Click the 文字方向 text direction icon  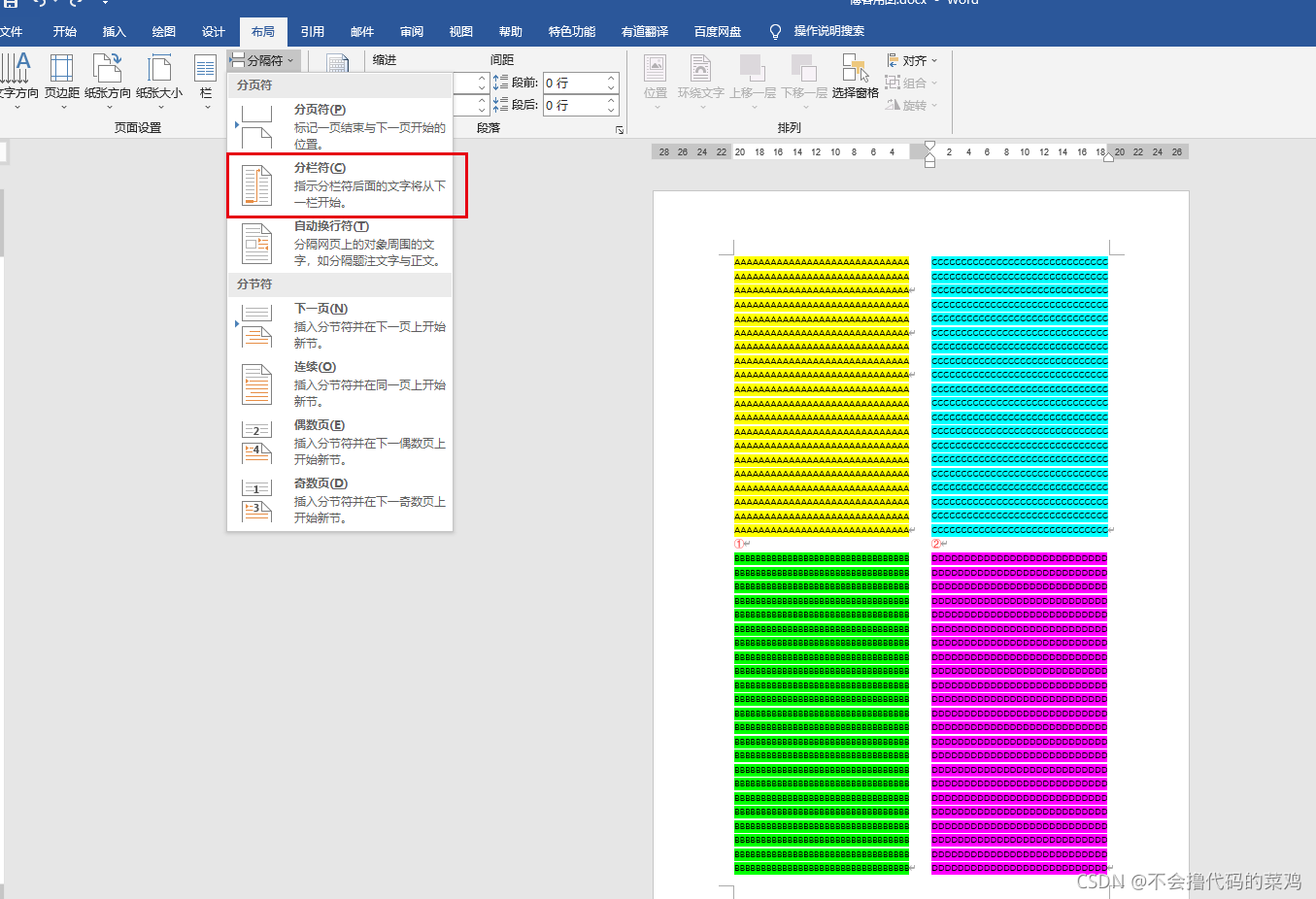coord(17,68)
